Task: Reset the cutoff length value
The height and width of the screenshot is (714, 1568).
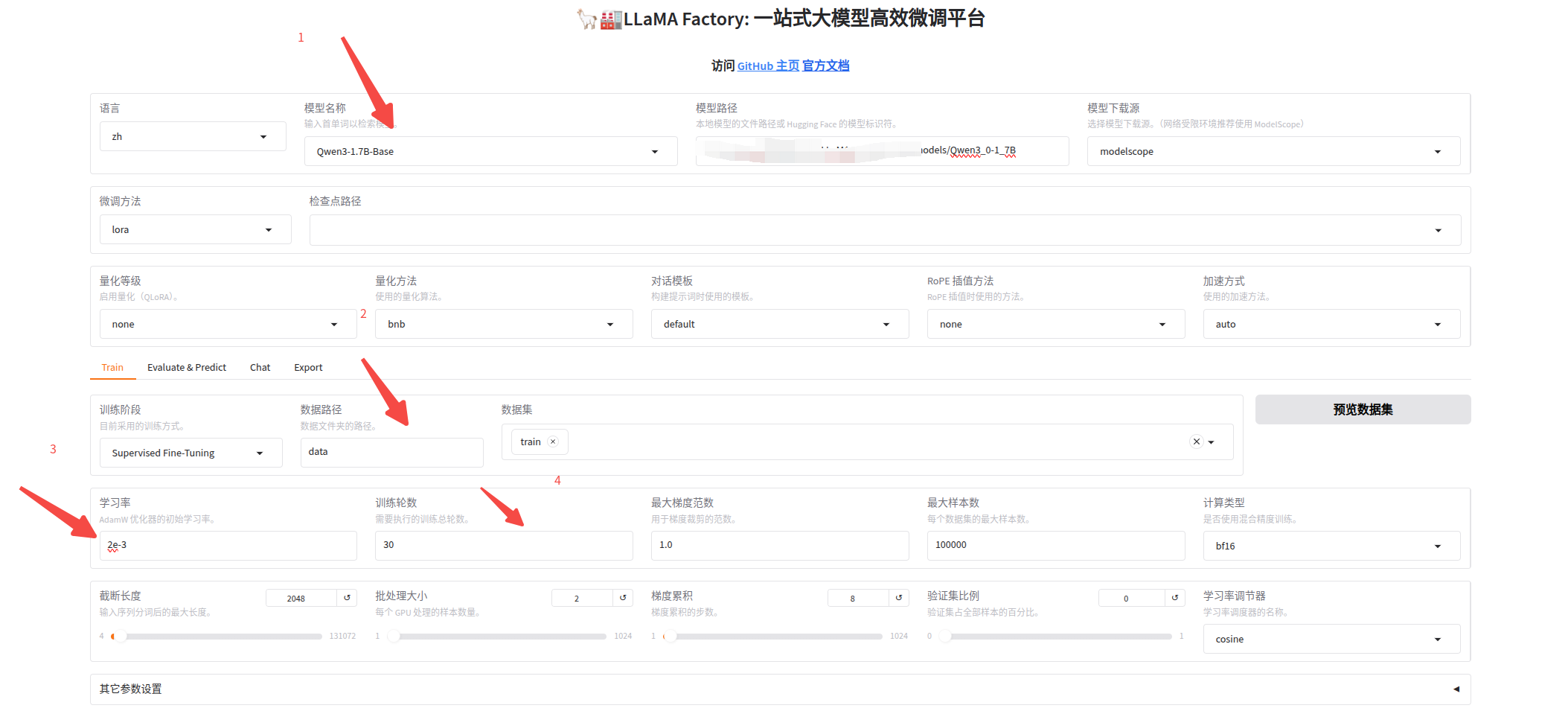Action: pyautogui.click(x=347, y=598)
